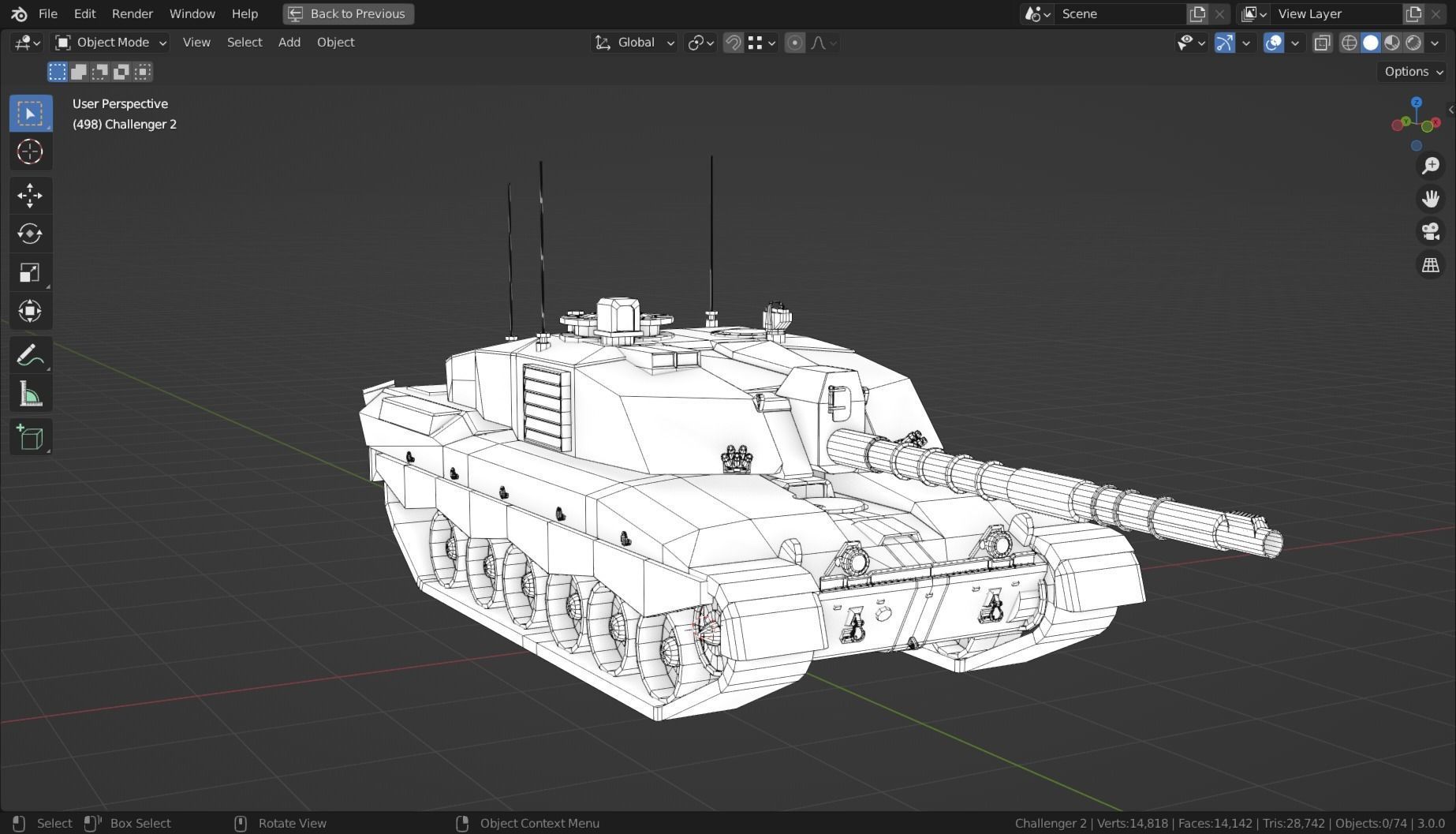Open the File menu
This screenshot has height=834, width=1456.
tap(48, 13)
